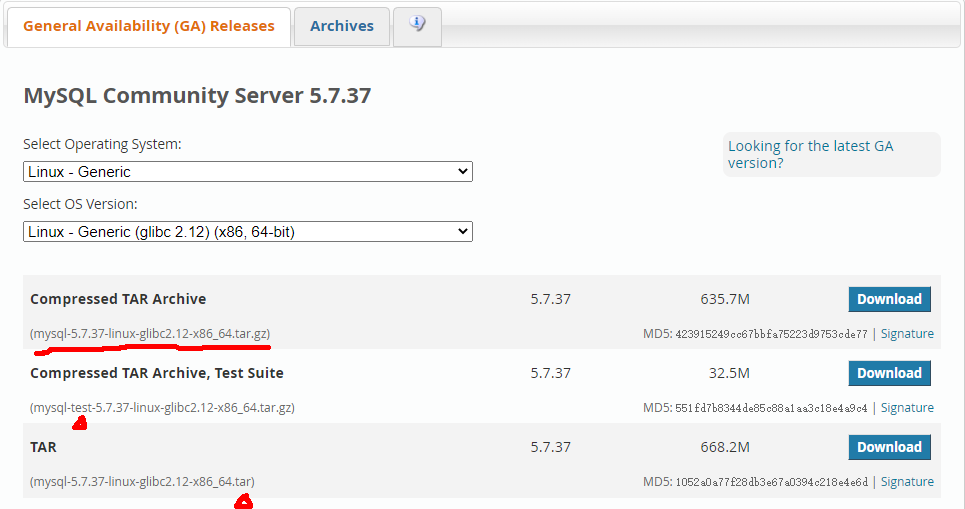Open the Select OS Version dropdown
This screenshot has width=965, height=509.
point(247,231)
